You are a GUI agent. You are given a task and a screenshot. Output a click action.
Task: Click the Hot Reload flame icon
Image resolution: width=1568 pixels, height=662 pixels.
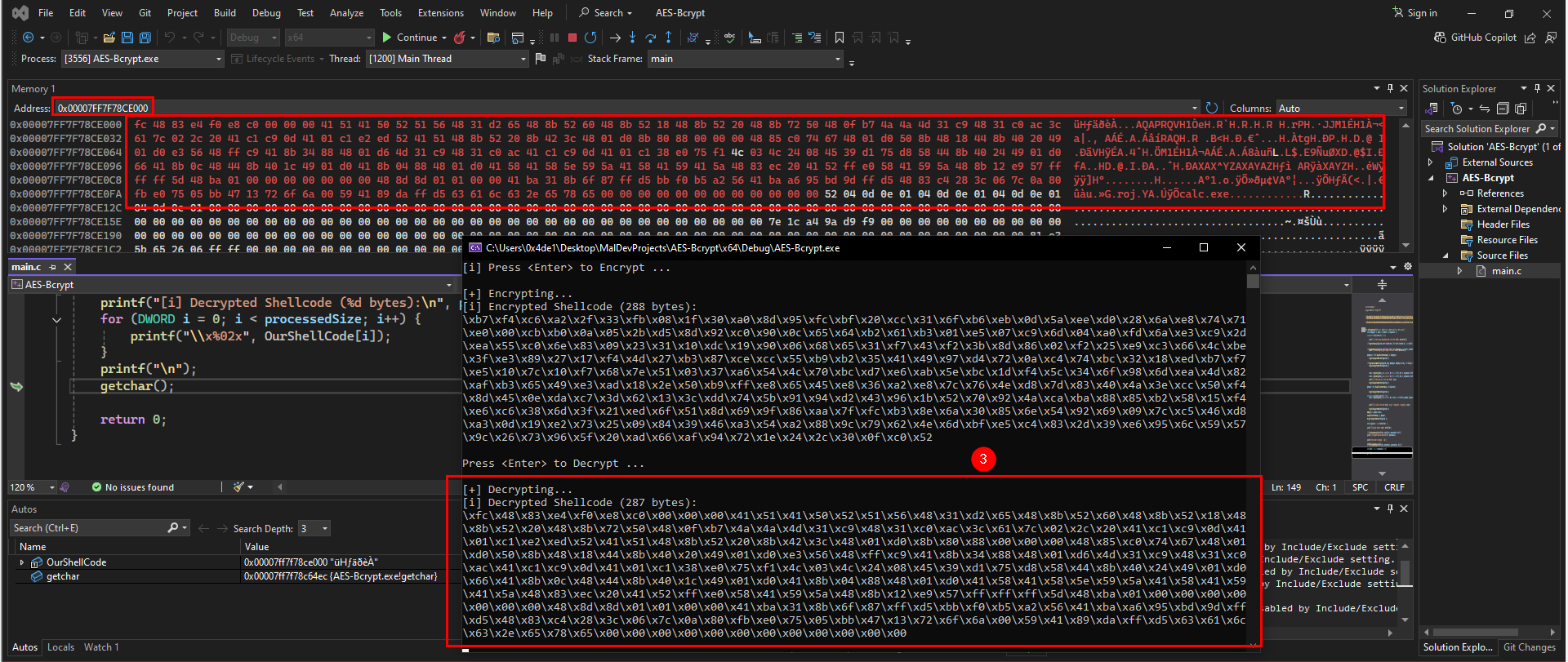point(460,38)
